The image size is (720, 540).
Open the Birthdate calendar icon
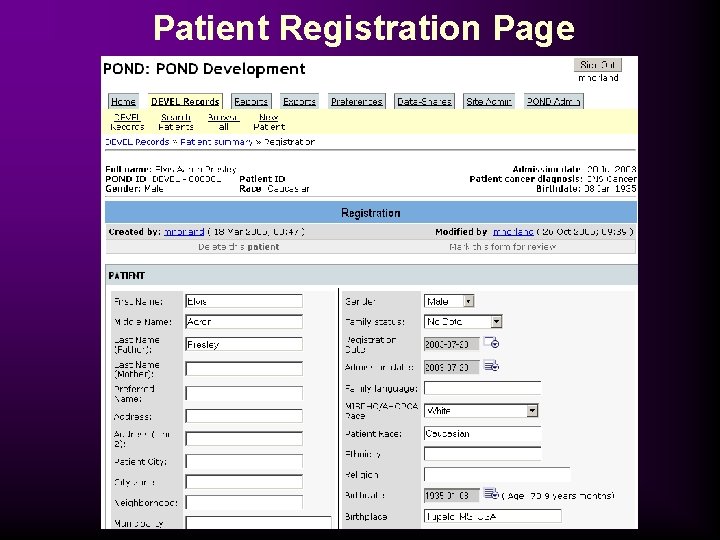(491, 494)
